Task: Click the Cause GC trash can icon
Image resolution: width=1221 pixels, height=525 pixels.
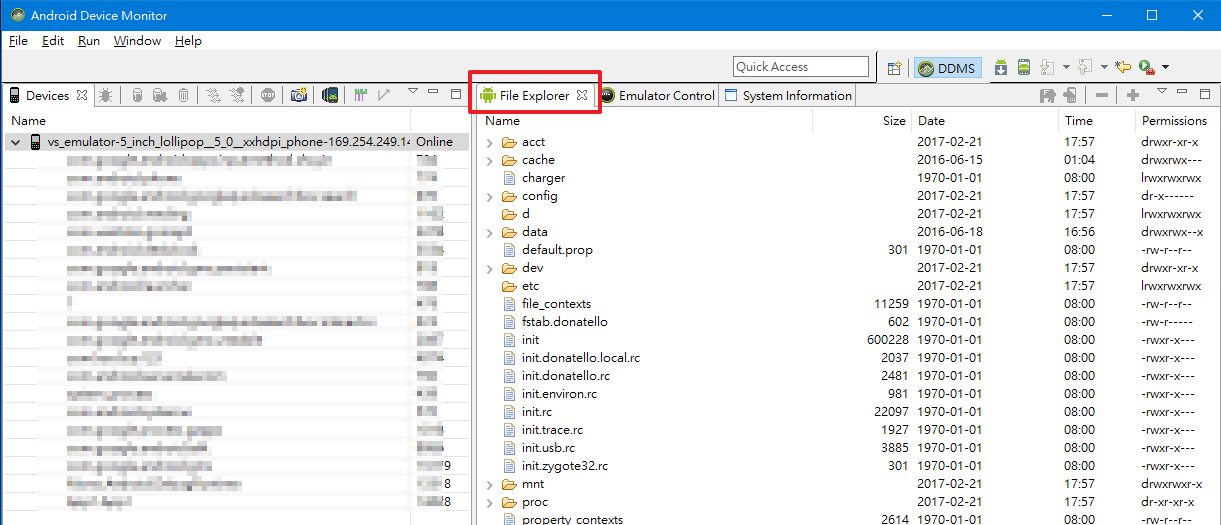Action: point(184,95)
